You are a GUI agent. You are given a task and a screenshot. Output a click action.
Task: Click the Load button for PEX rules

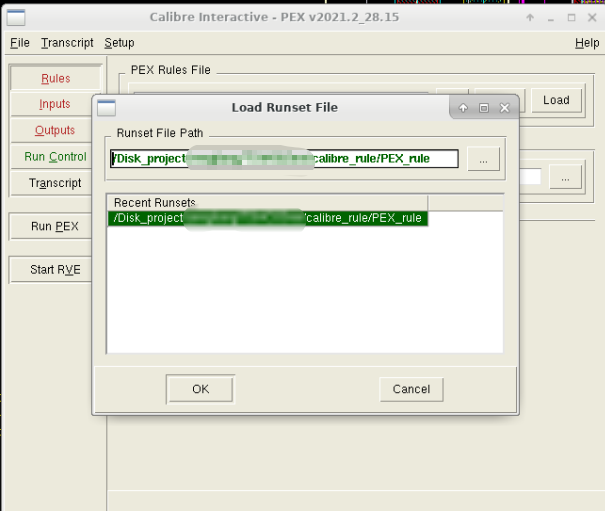(556, 100)
